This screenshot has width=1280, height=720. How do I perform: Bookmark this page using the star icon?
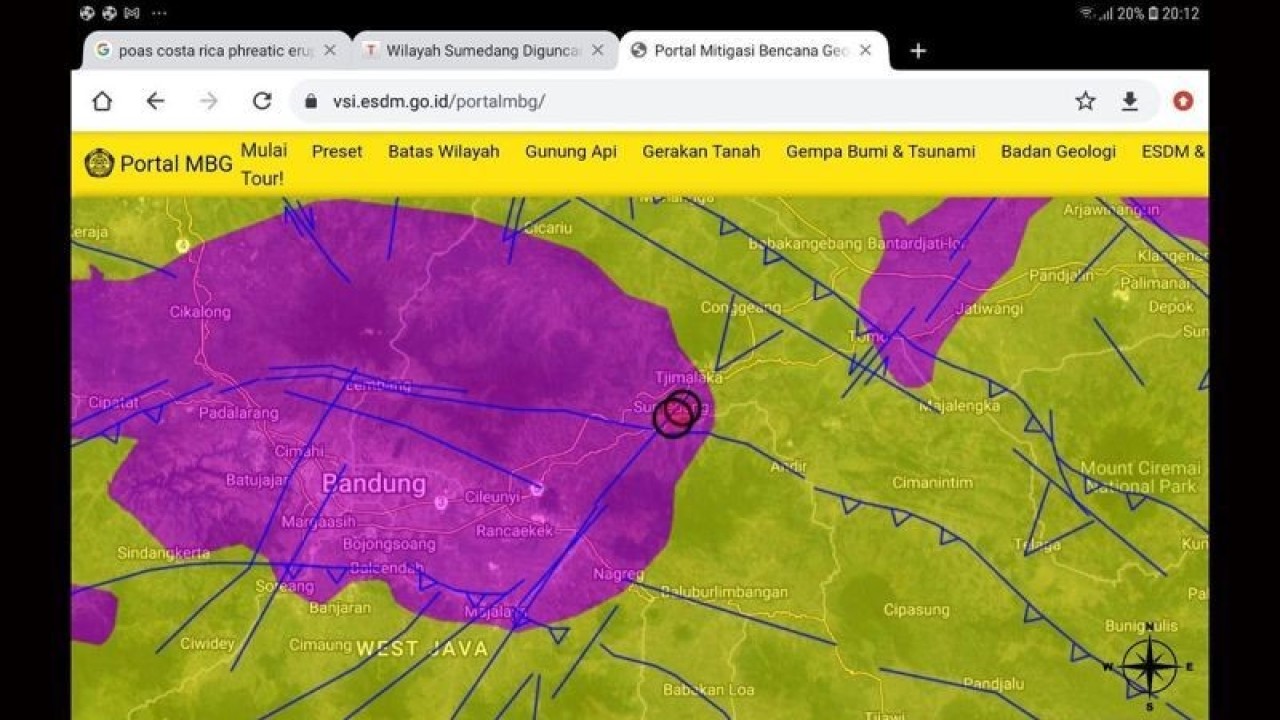point(1084,100)
